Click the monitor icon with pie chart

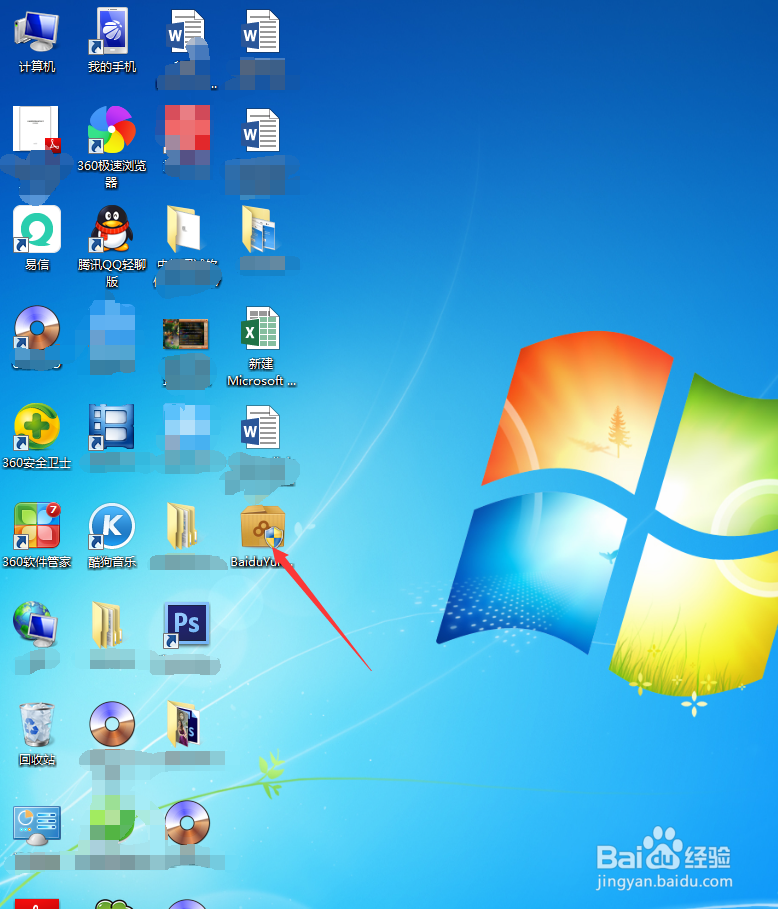[37, 826]
